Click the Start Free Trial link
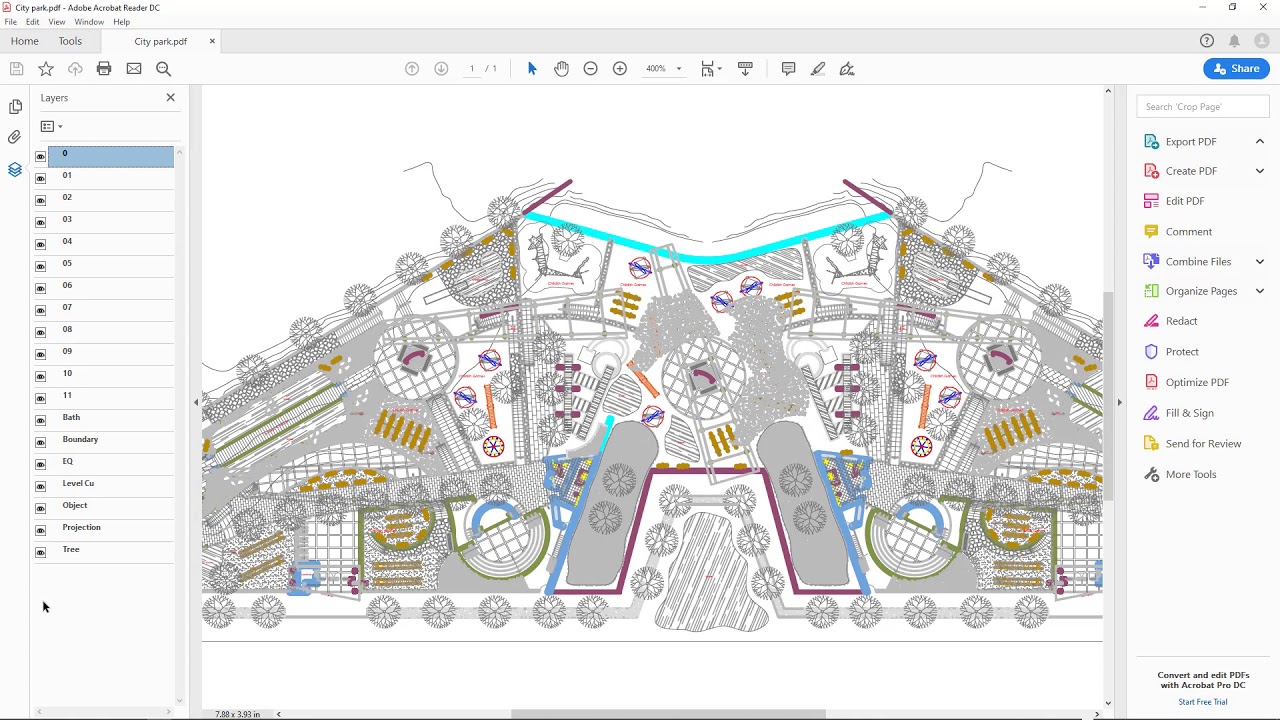1280x720 pixels. click(1203, 702)
